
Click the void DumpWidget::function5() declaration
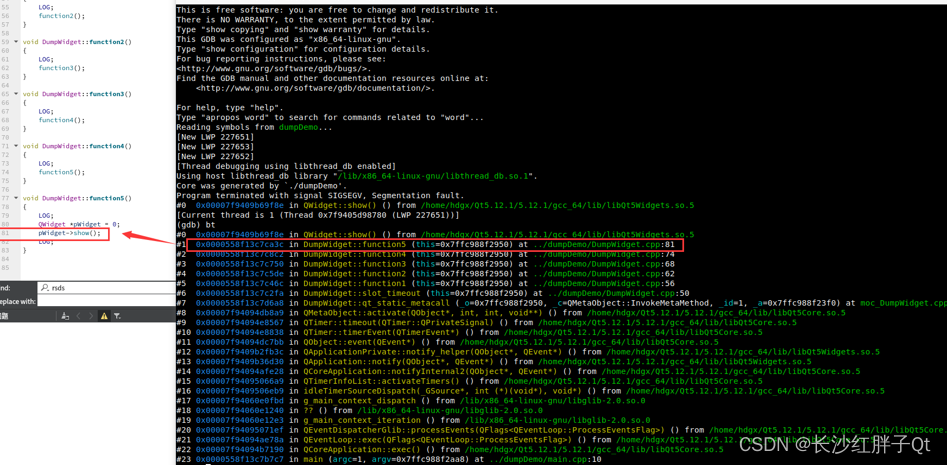77,198
